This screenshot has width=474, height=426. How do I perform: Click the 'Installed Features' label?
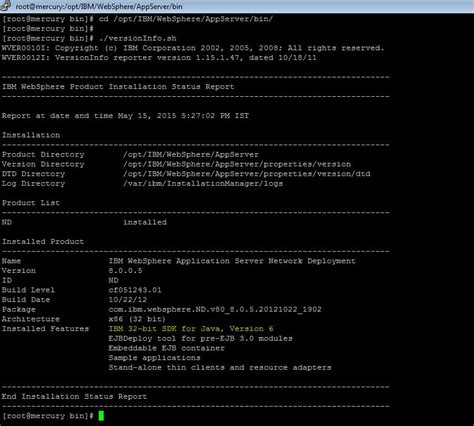[45, 328]
